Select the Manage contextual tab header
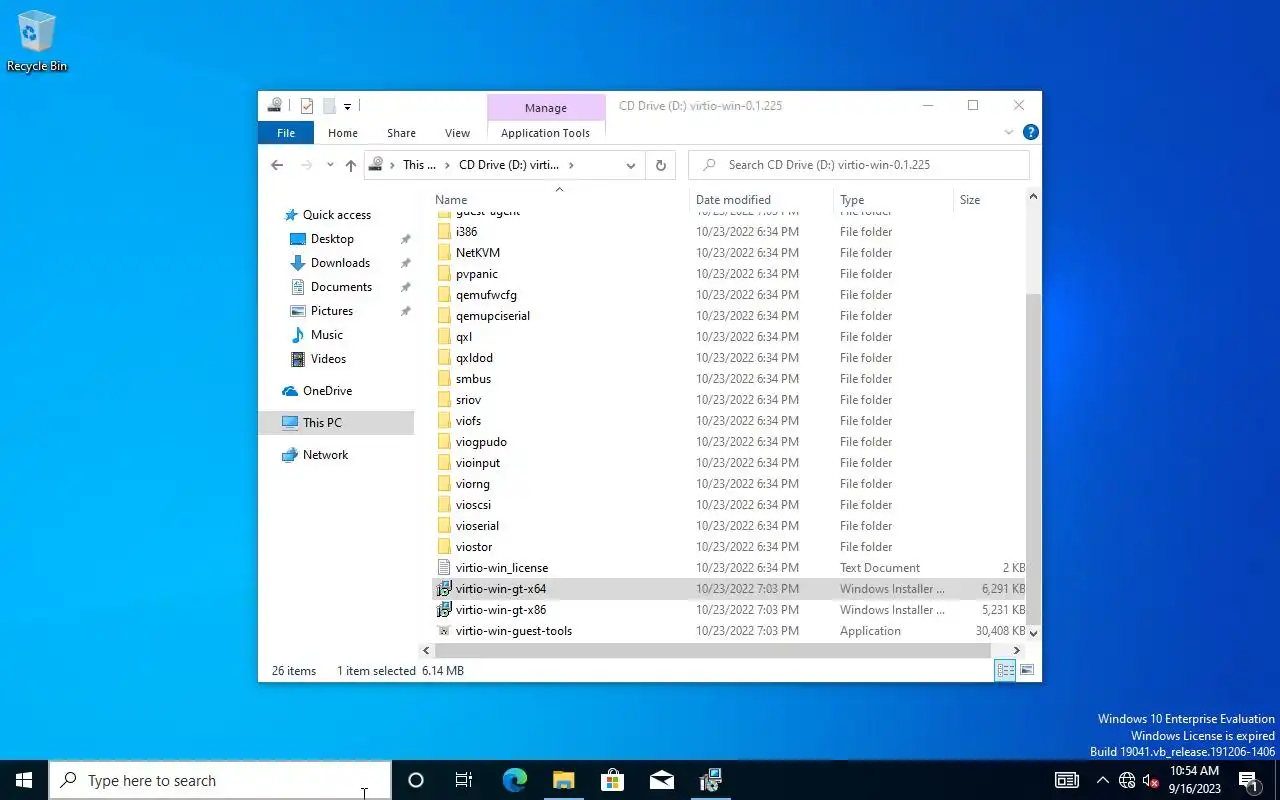 pyautogui.click(x=546, y=108)
